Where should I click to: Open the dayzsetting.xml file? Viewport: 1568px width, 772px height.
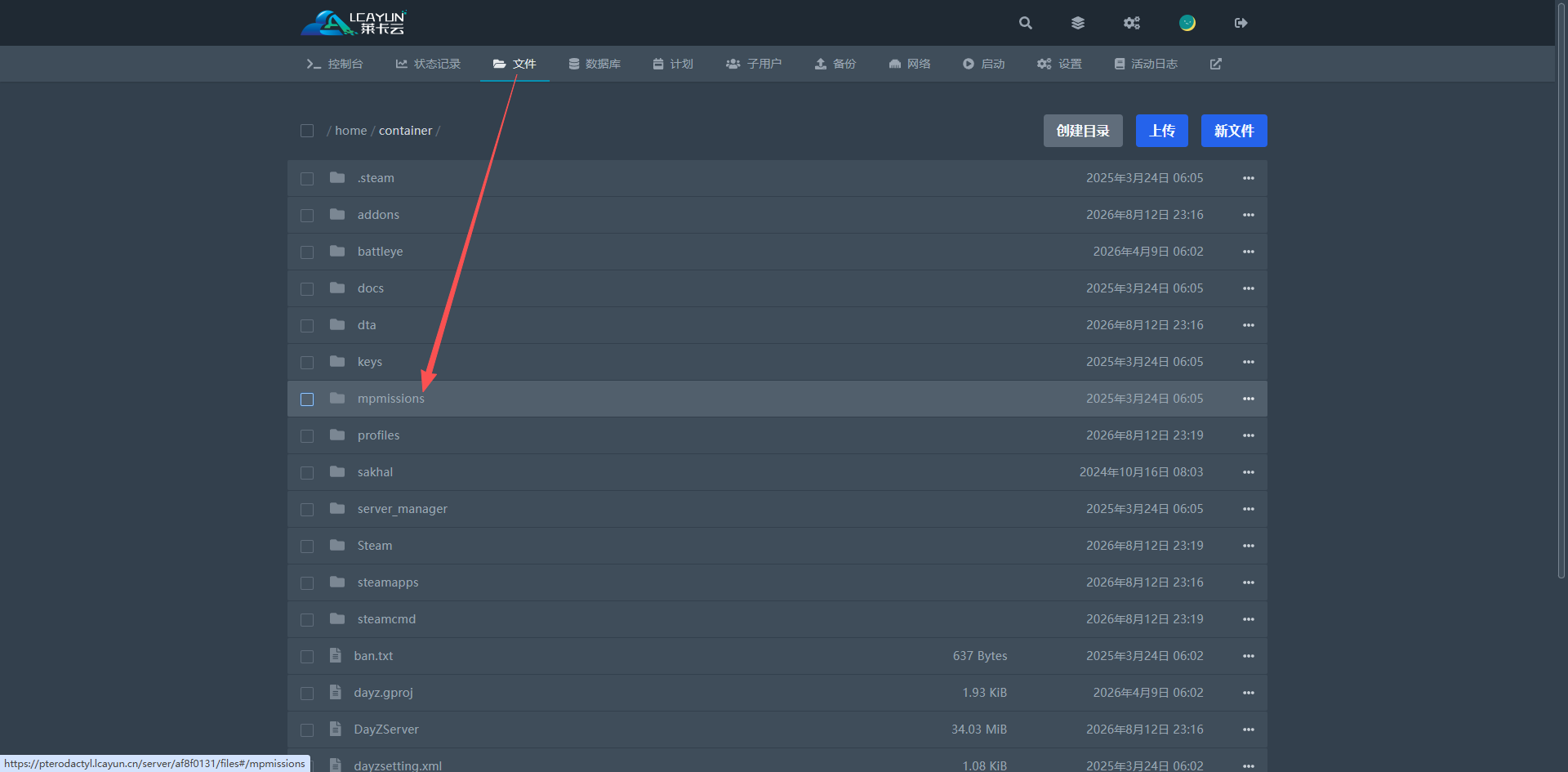click(398, 765)
